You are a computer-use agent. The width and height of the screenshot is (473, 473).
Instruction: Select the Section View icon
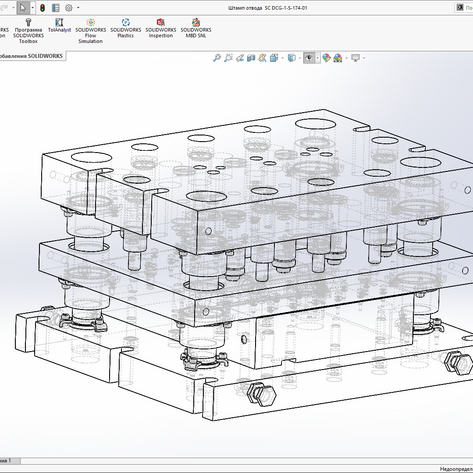251,58
